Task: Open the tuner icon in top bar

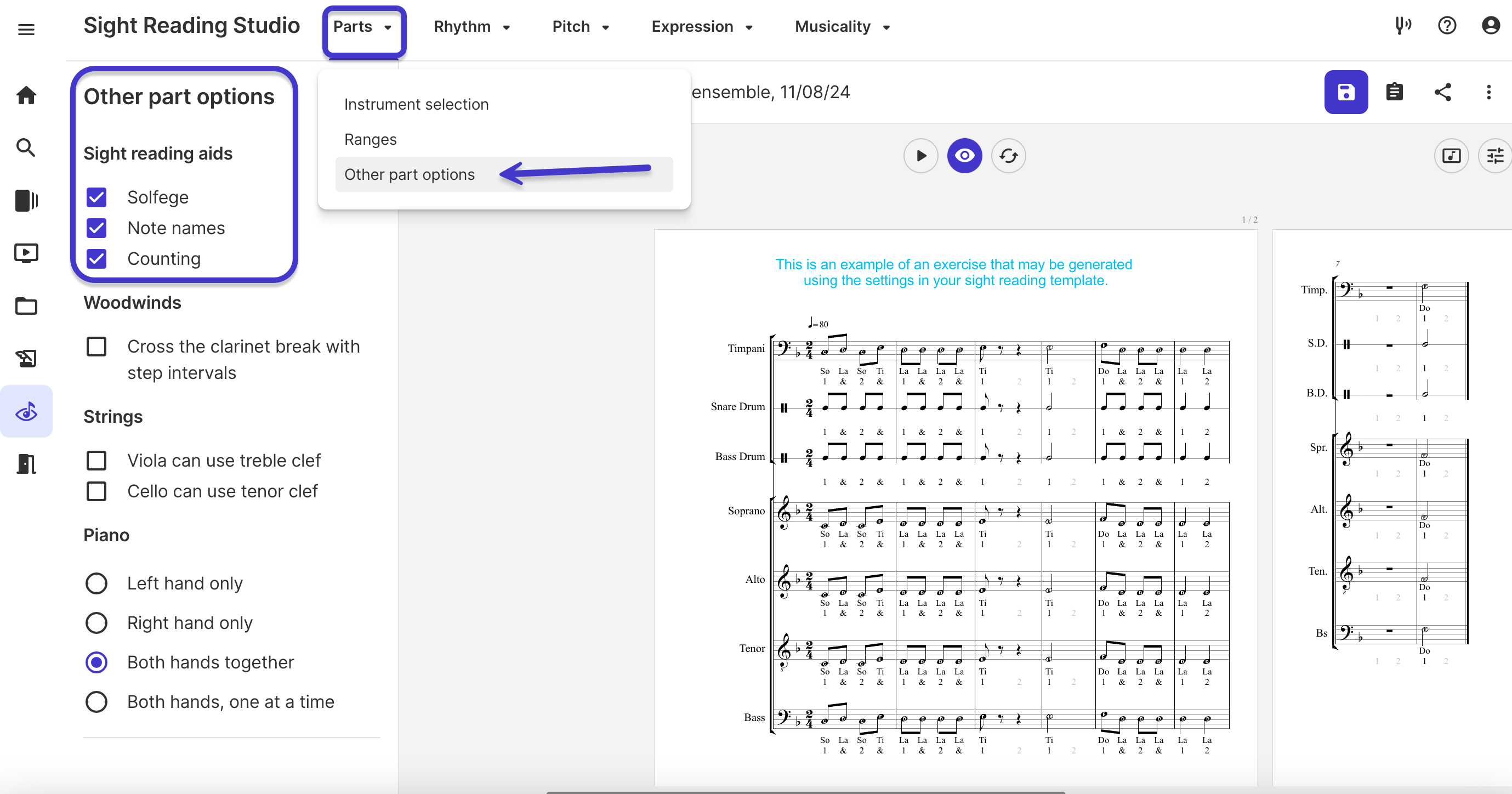Action: [1402, 26]
